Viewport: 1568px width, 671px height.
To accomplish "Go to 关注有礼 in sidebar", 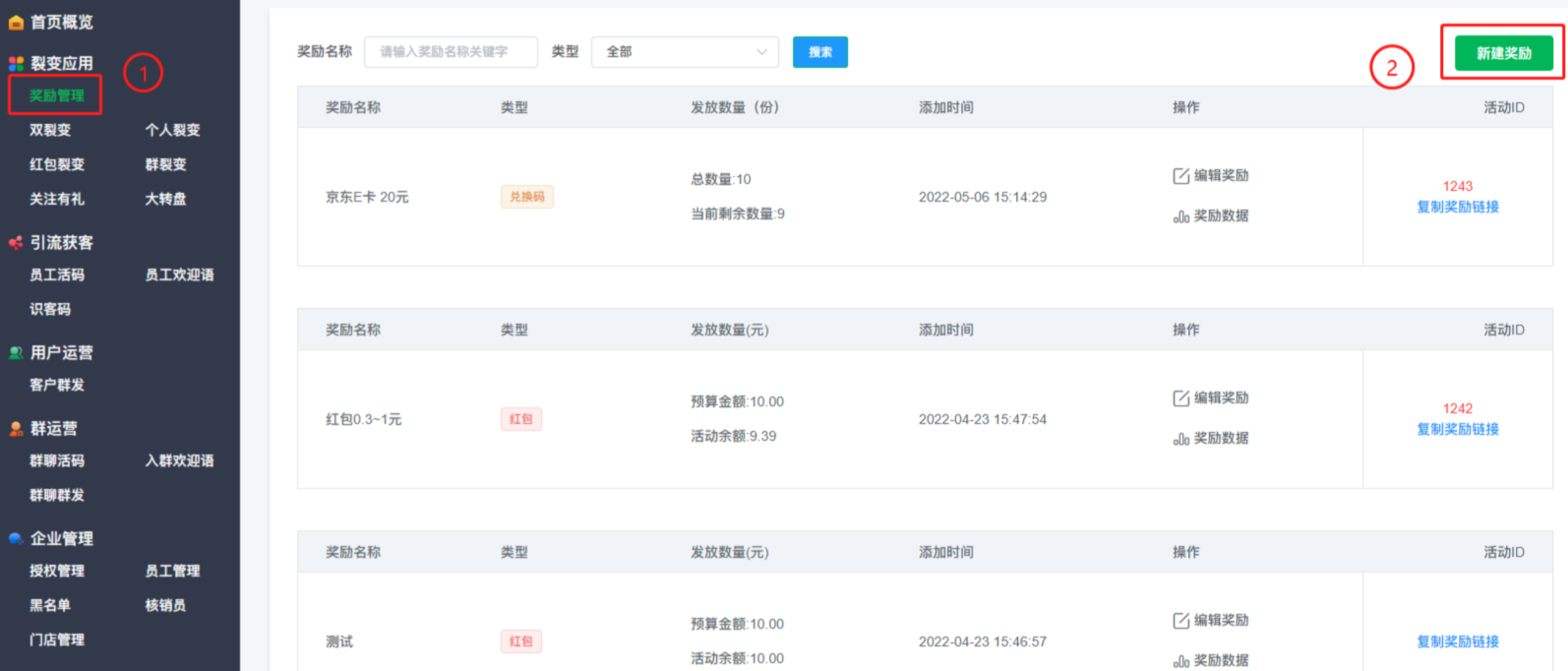I will [x=57, y=199].
